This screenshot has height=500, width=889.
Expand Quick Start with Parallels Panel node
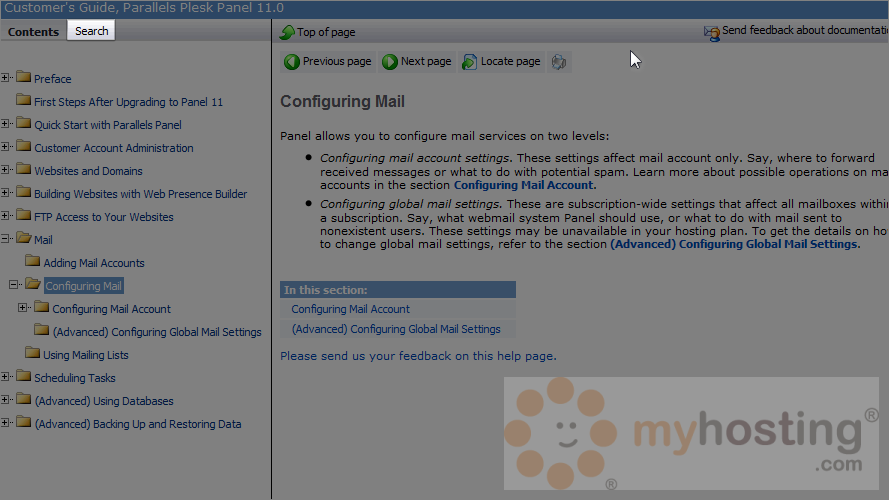(x=5, y=123)
